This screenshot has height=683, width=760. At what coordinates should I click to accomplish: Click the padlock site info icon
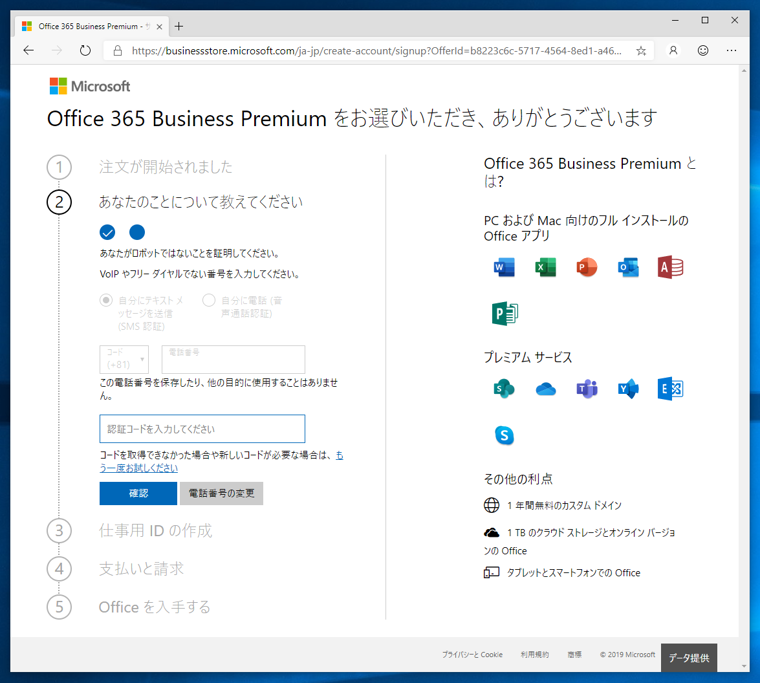[x=117, y=50]
